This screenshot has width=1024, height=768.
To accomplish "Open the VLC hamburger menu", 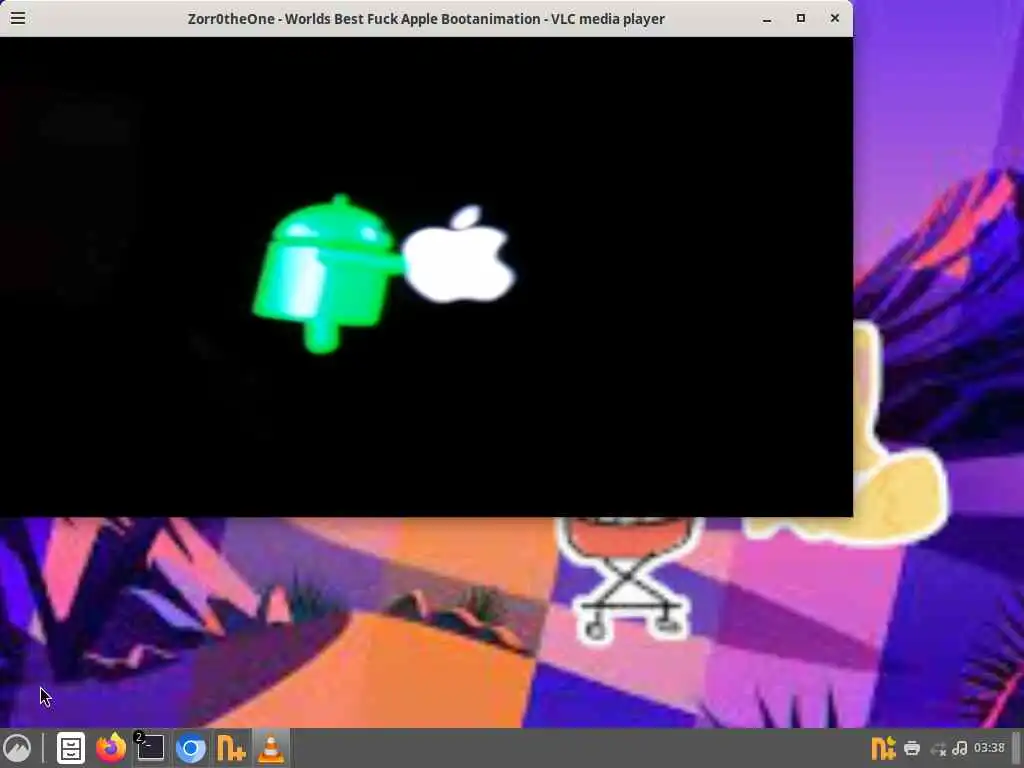I will pos(18,18).
